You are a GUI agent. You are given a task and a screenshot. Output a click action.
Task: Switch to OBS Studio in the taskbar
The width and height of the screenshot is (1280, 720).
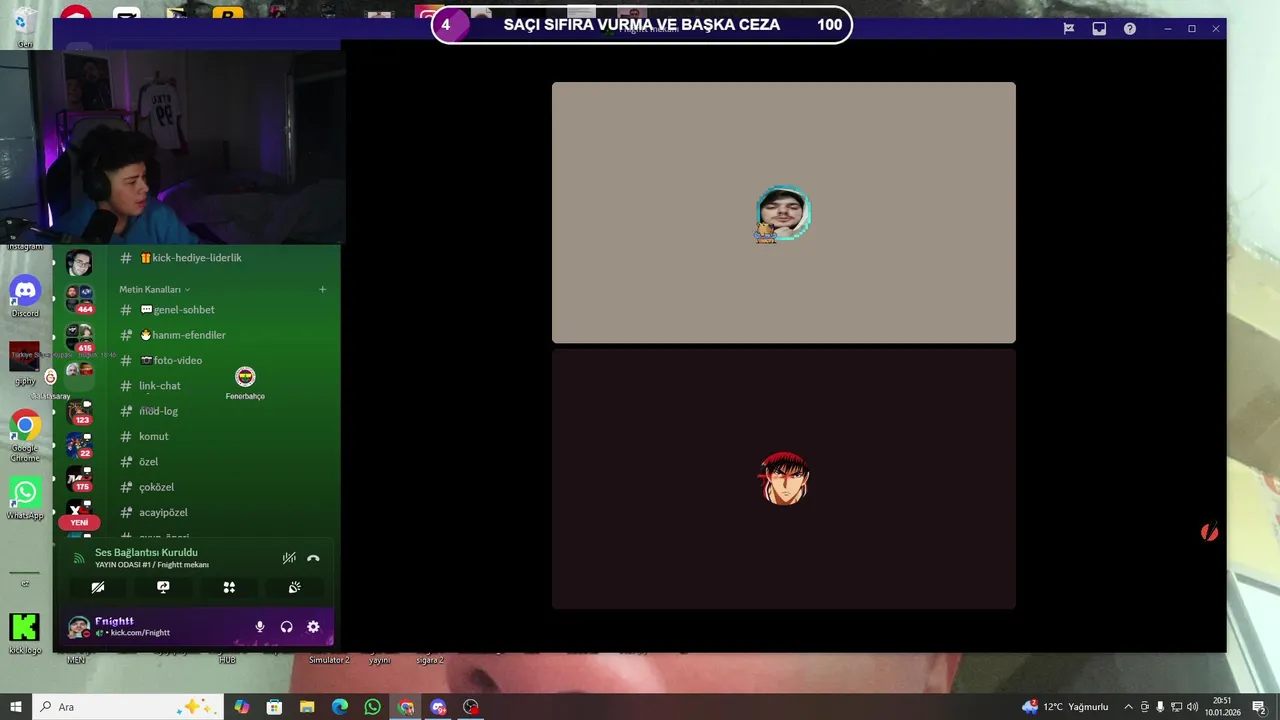click(x=471, y=707)
